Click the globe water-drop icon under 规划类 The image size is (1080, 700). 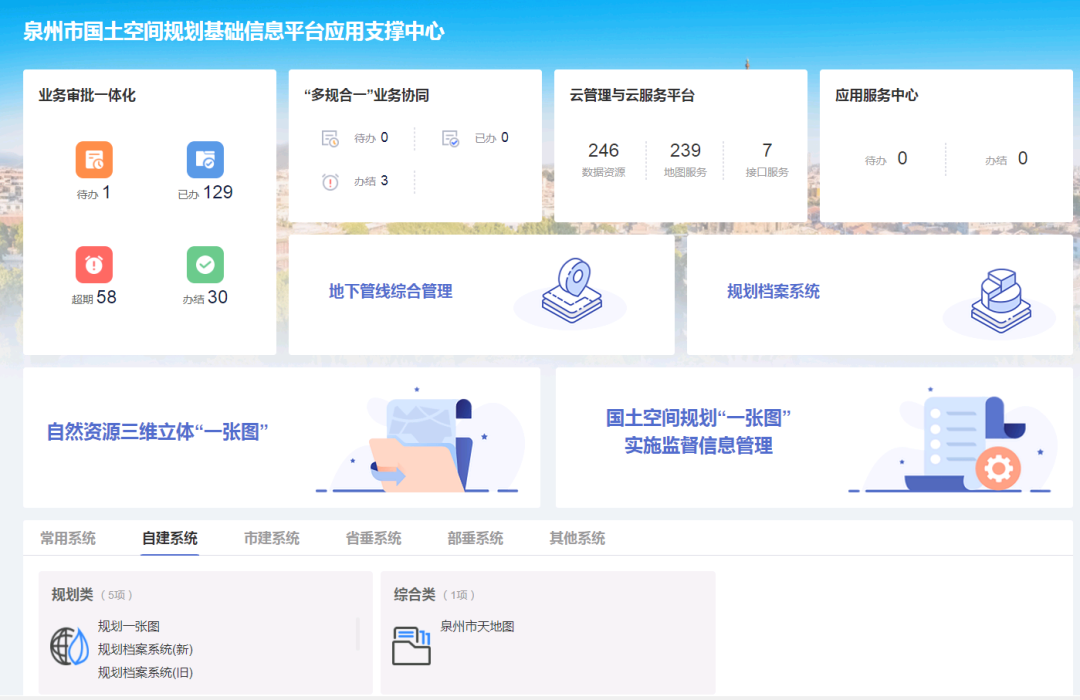[70, 646]
